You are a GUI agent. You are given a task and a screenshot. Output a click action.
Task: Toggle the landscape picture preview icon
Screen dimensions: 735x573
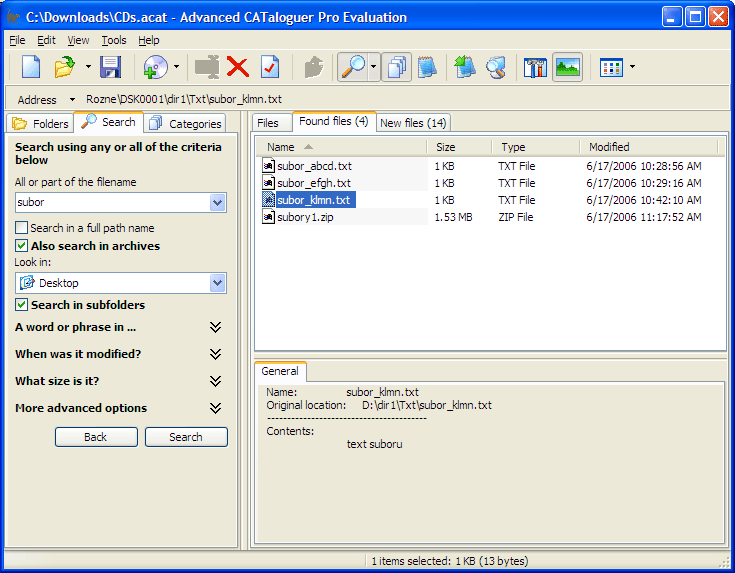(x=567, y=67)
